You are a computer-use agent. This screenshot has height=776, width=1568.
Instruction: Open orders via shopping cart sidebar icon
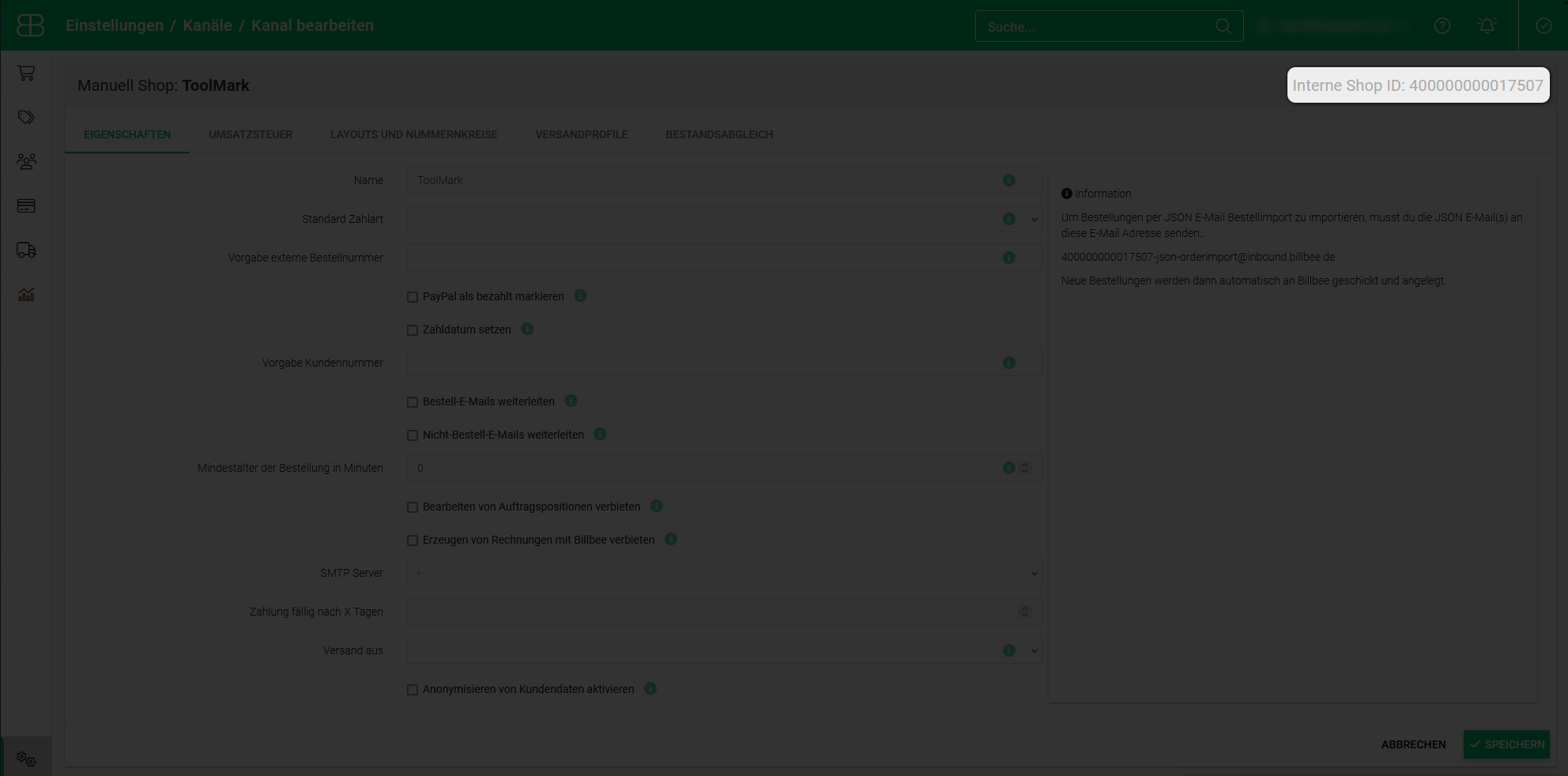(x=26, y=73)
